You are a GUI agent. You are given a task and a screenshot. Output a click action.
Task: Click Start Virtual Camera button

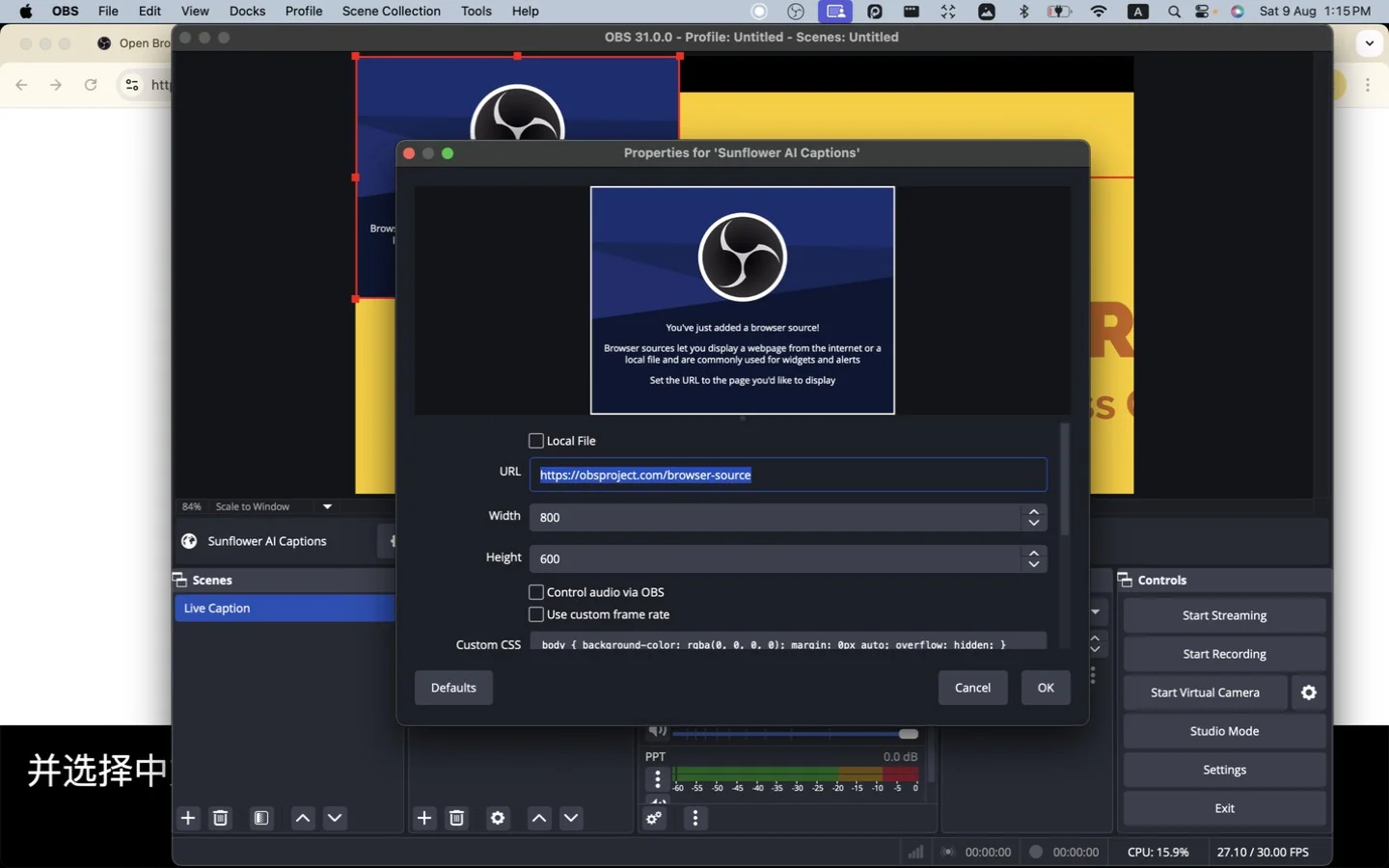[1205, 692]
